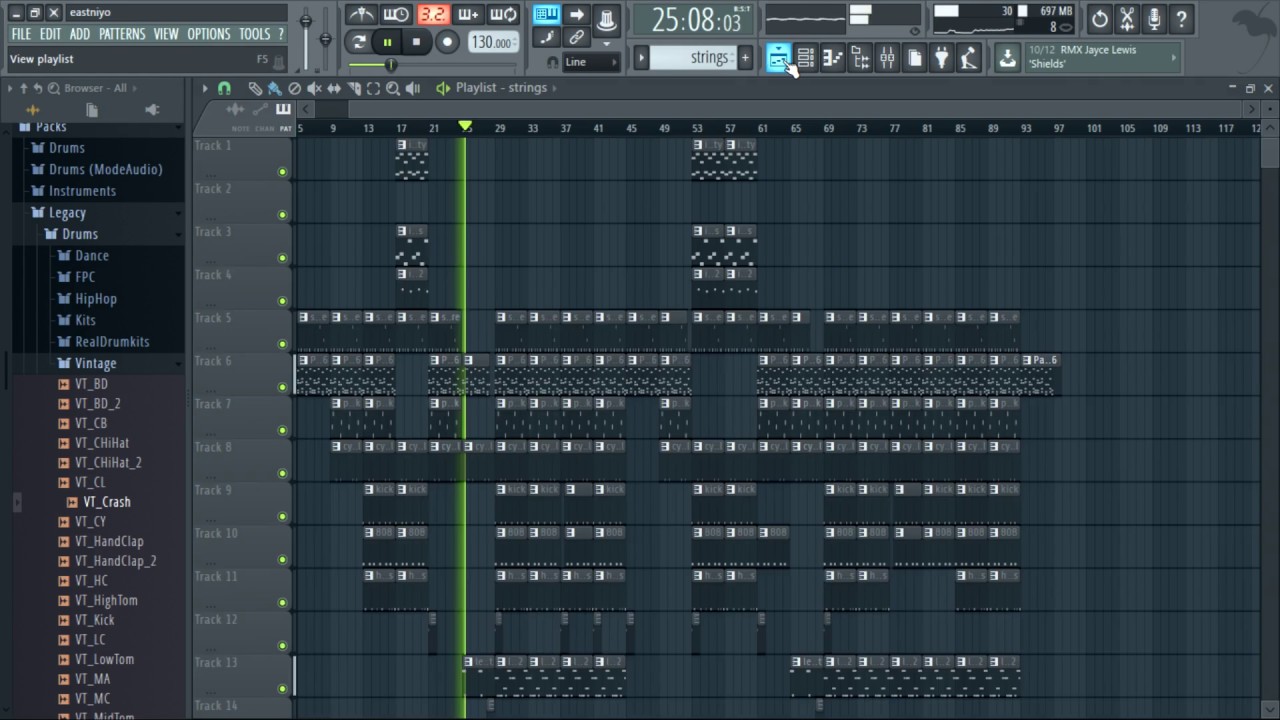Click the tempo tapper icon
This screenshot has height=720, width=1280.
(968, 58)
